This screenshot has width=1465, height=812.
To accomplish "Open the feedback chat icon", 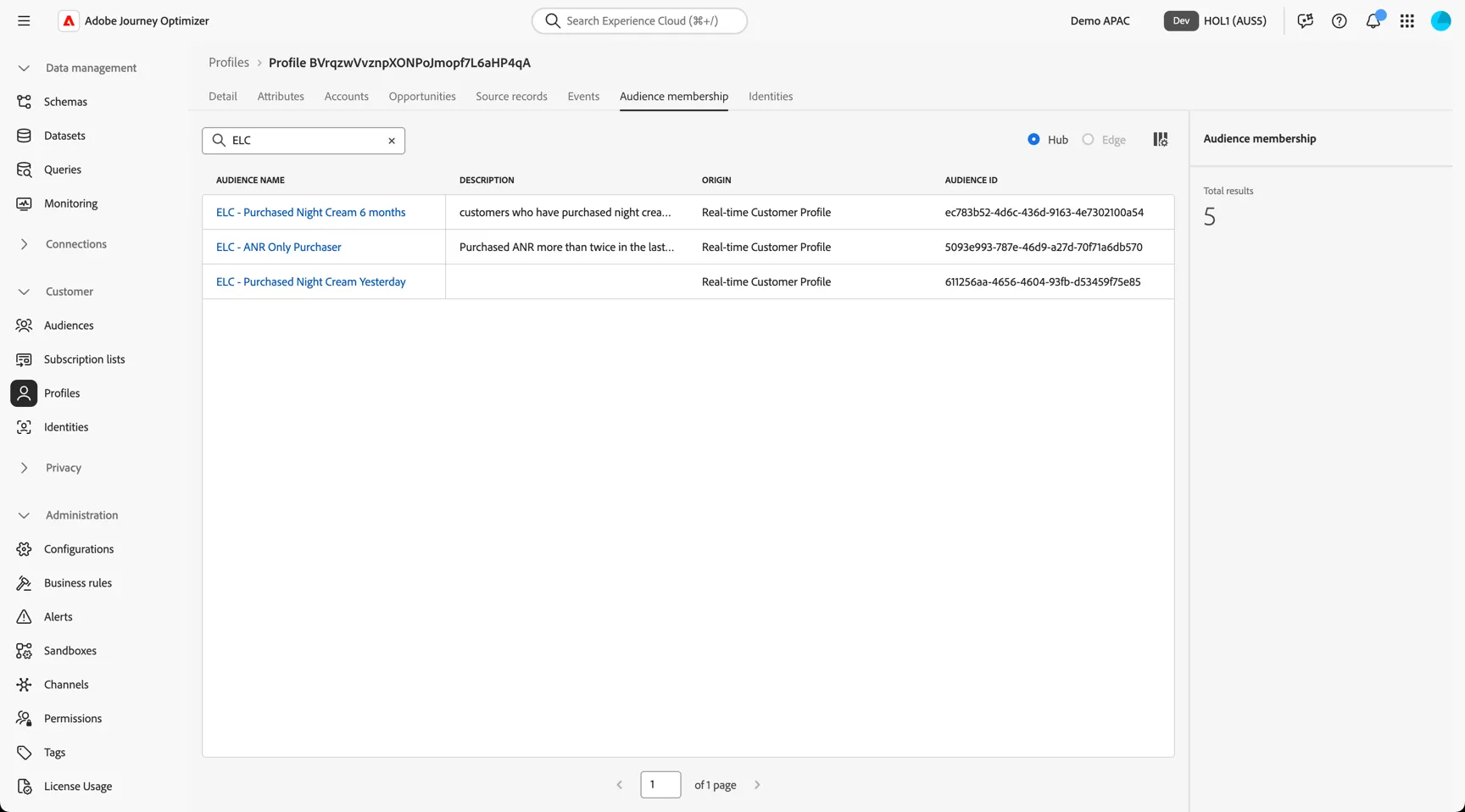I will coord(1305,20).
